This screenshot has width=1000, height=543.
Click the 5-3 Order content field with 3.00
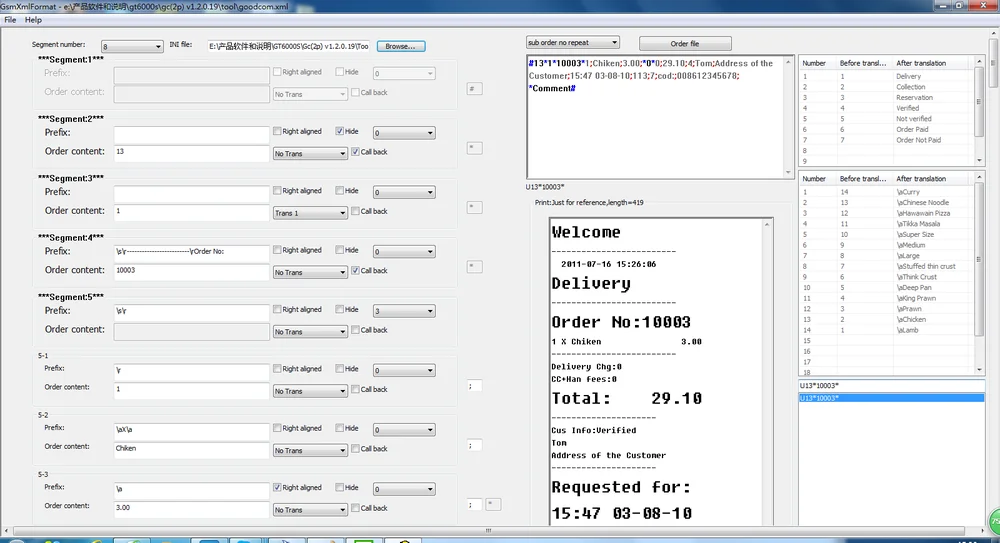[191, 509]
